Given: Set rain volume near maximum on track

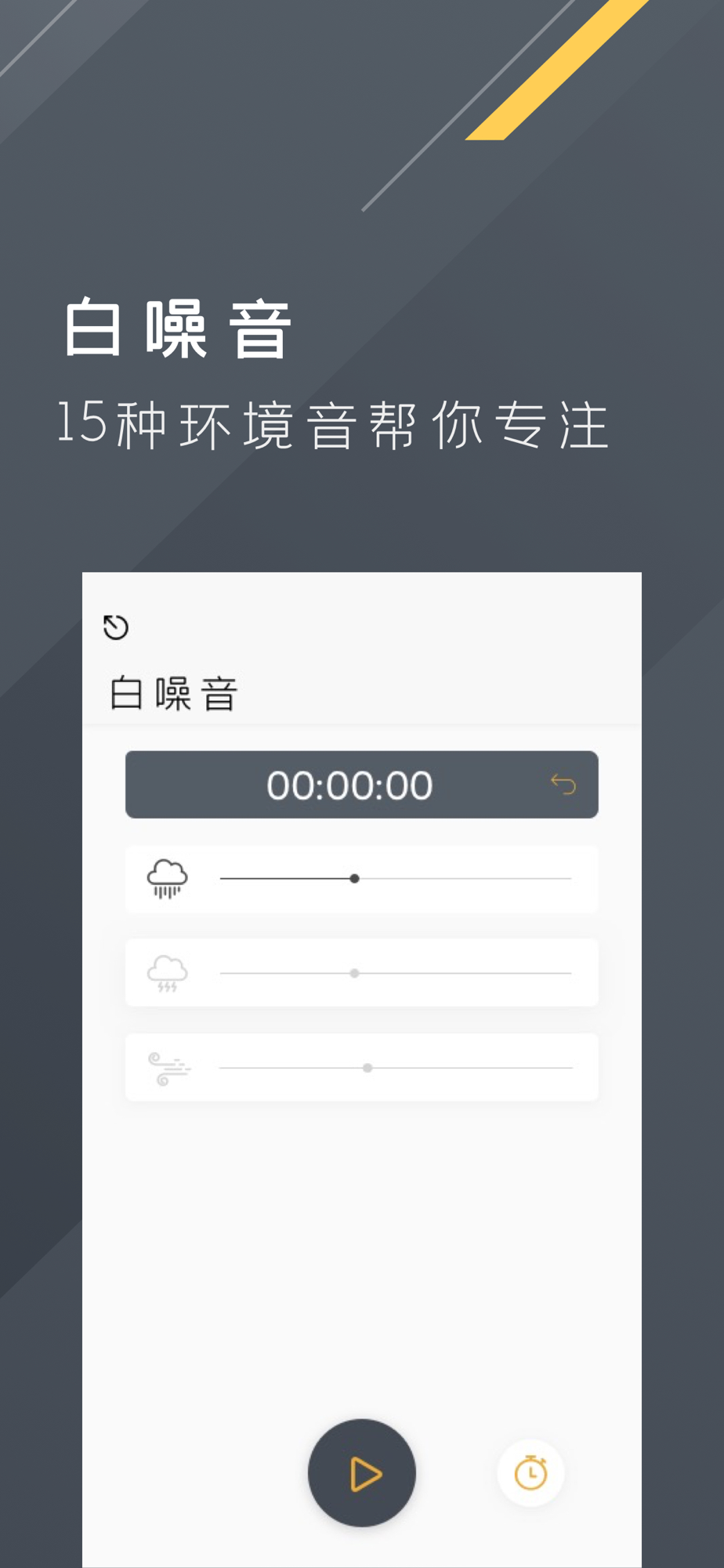Looking at the screenshot, I should [556, 879].
